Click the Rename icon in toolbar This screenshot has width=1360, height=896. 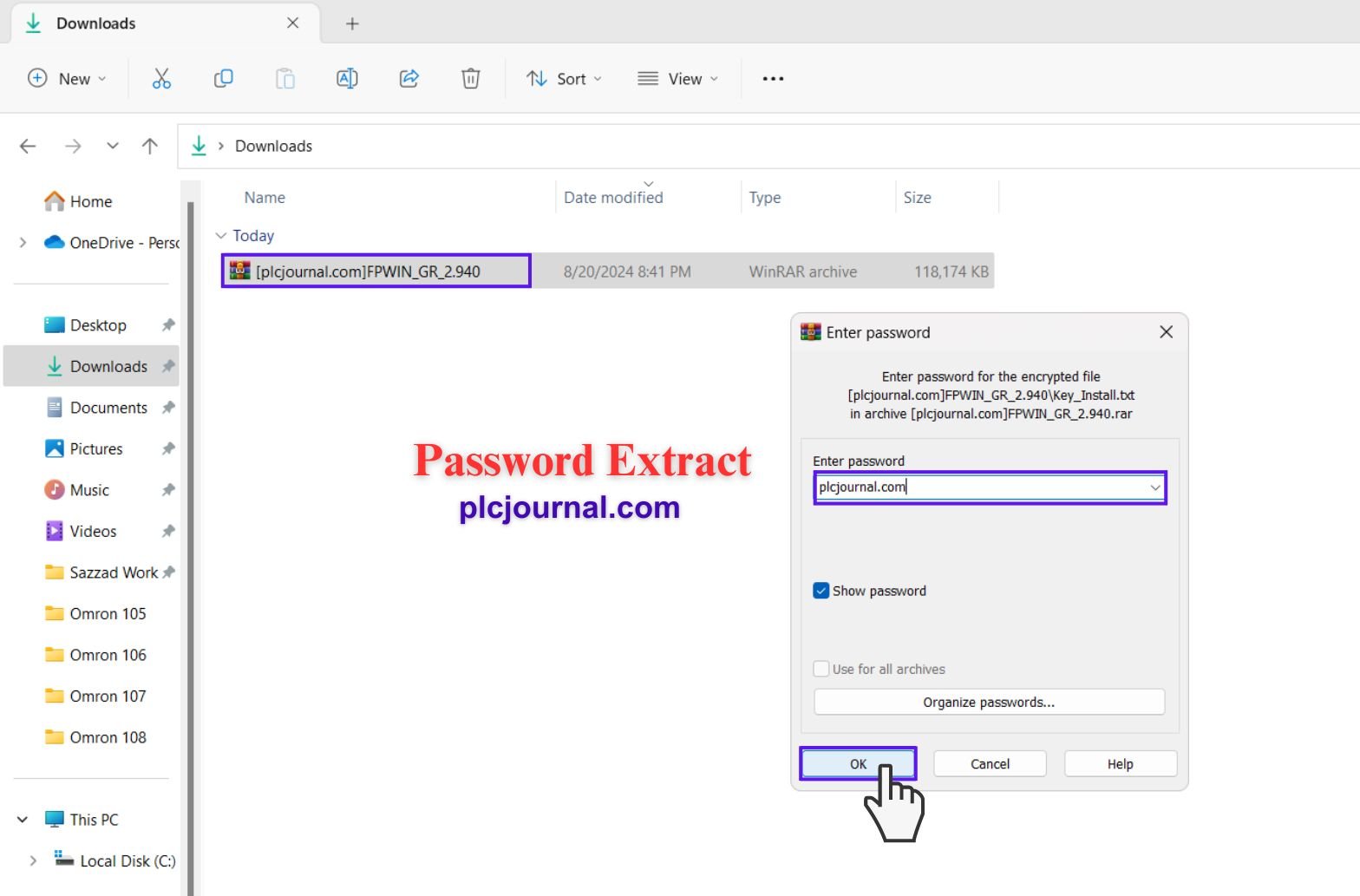(347, 79)
